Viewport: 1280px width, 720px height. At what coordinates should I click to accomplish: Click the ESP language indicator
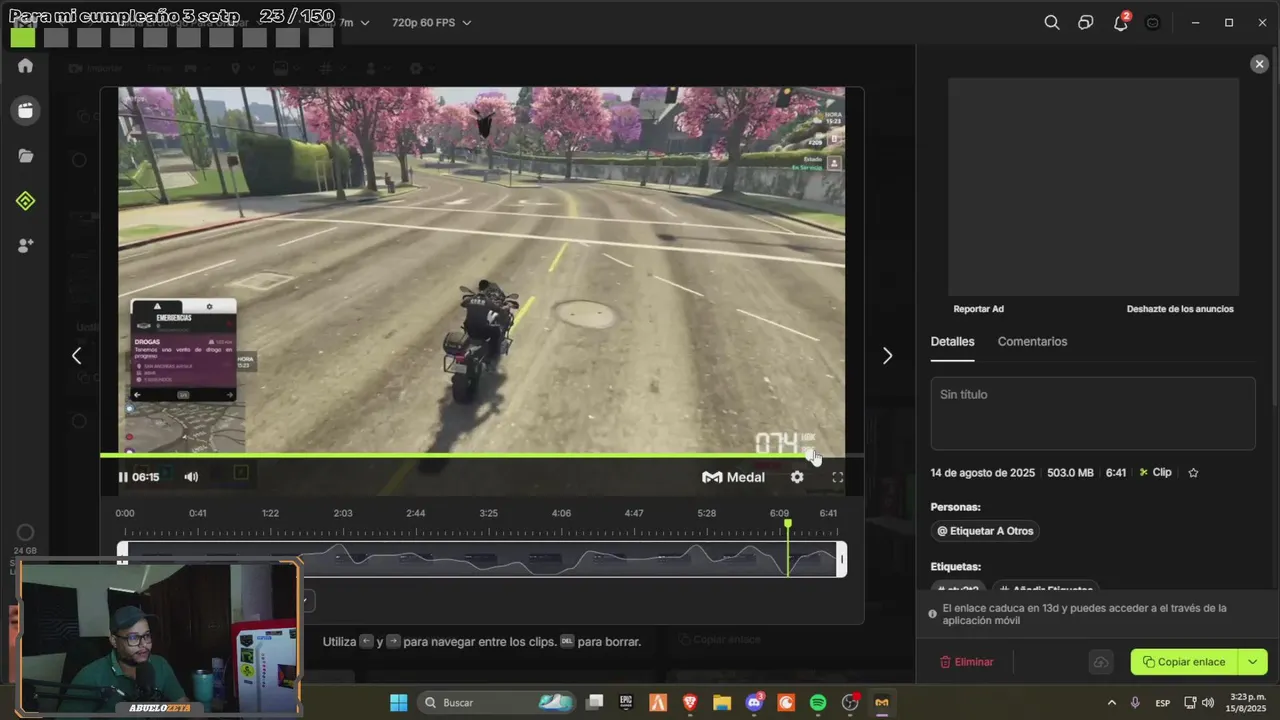pos(1163,702)
